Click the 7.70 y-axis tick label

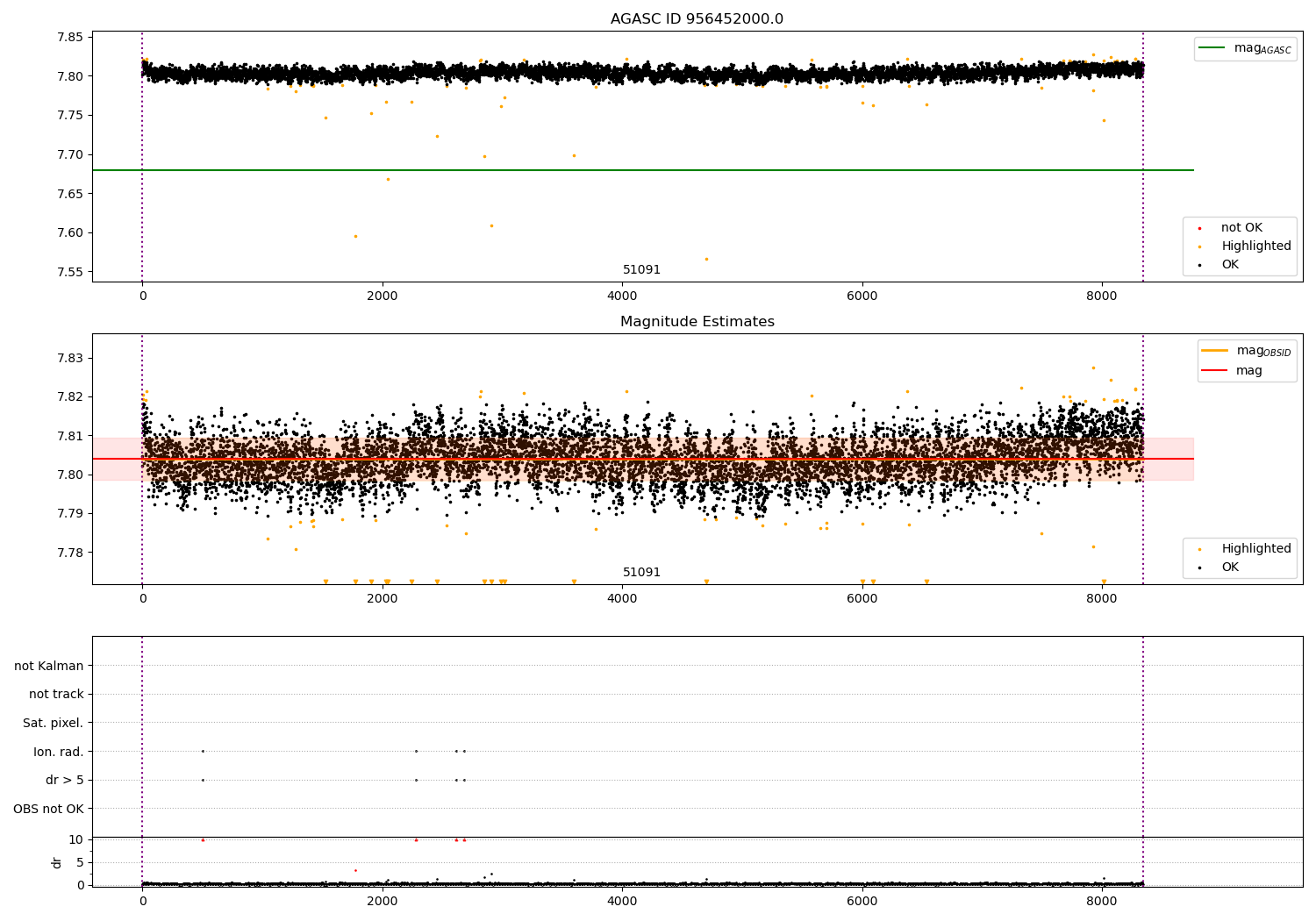tap(70, 155)
